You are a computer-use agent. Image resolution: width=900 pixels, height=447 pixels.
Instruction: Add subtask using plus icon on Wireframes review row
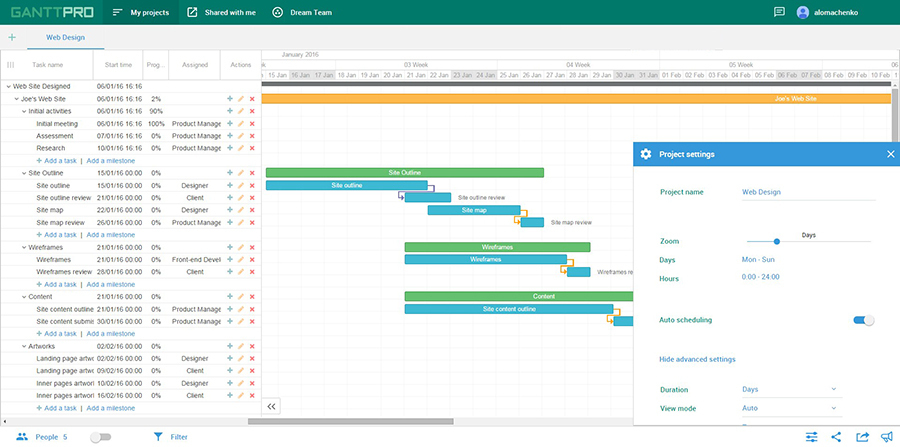click(230, 272)
